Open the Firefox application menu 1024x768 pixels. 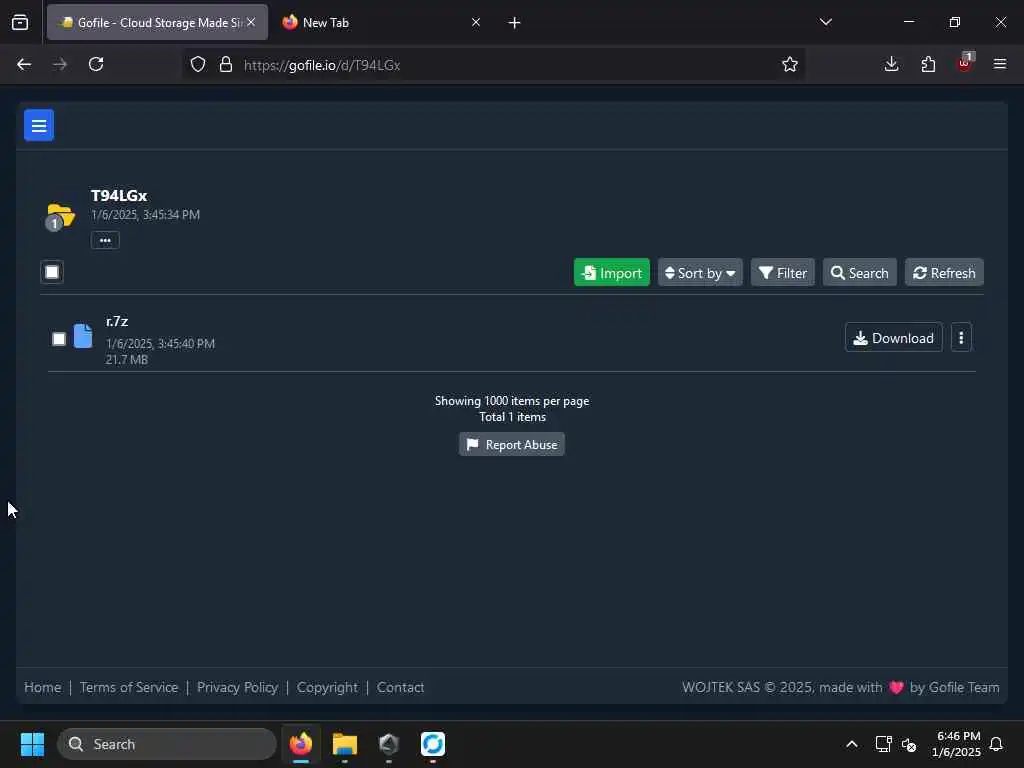[999, 64]
